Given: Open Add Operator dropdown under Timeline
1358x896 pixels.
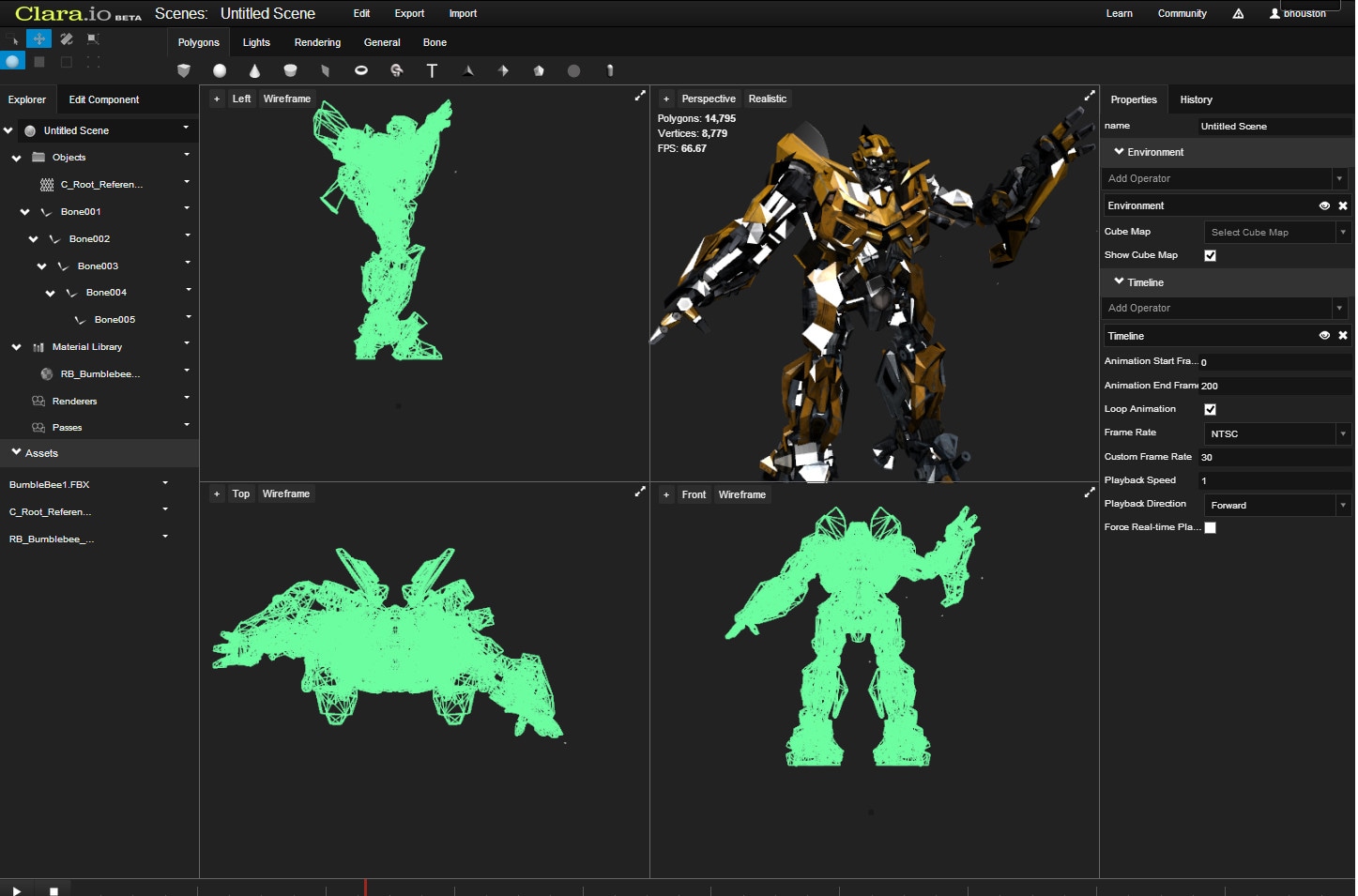Looking at the screenshot, I should click(x=1225, y=308).
